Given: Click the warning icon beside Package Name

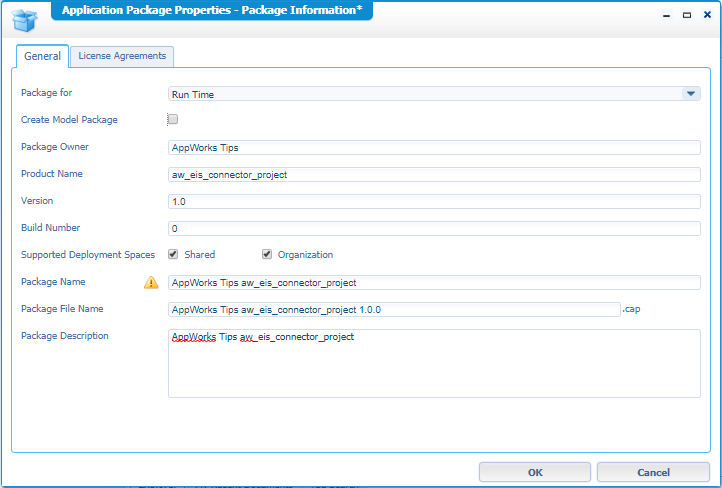Looking at the screenshot, I should click(151, 283).
